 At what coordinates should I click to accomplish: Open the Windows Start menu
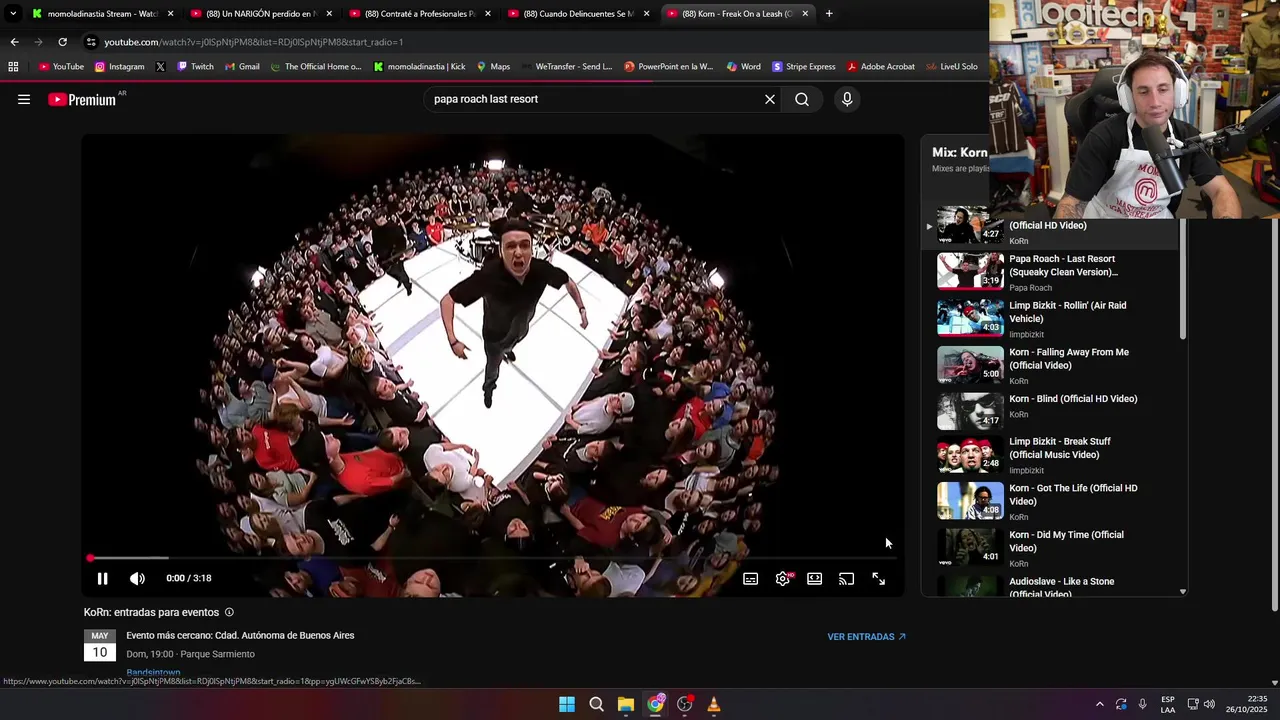point(567,704)
